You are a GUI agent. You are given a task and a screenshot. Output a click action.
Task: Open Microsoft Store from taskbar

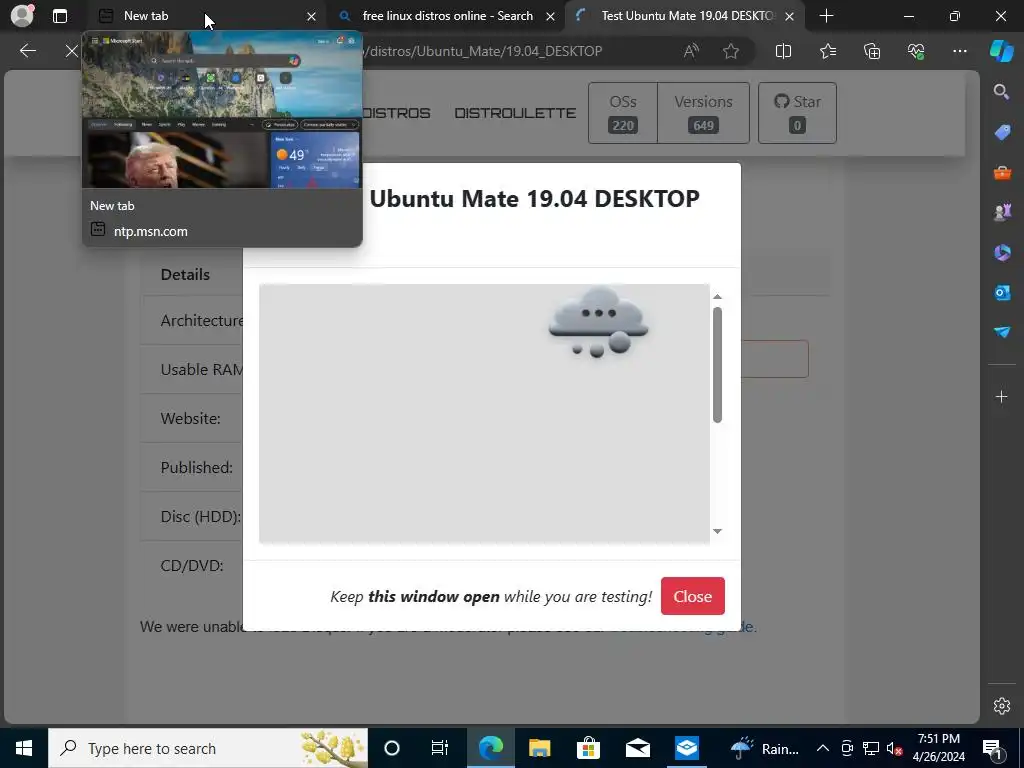[588, 748]
